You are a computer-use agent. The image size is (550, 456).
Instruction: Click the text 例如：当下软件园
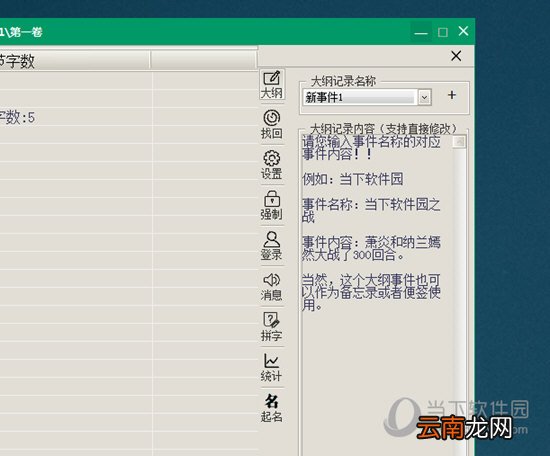click(x=353, y=179)
